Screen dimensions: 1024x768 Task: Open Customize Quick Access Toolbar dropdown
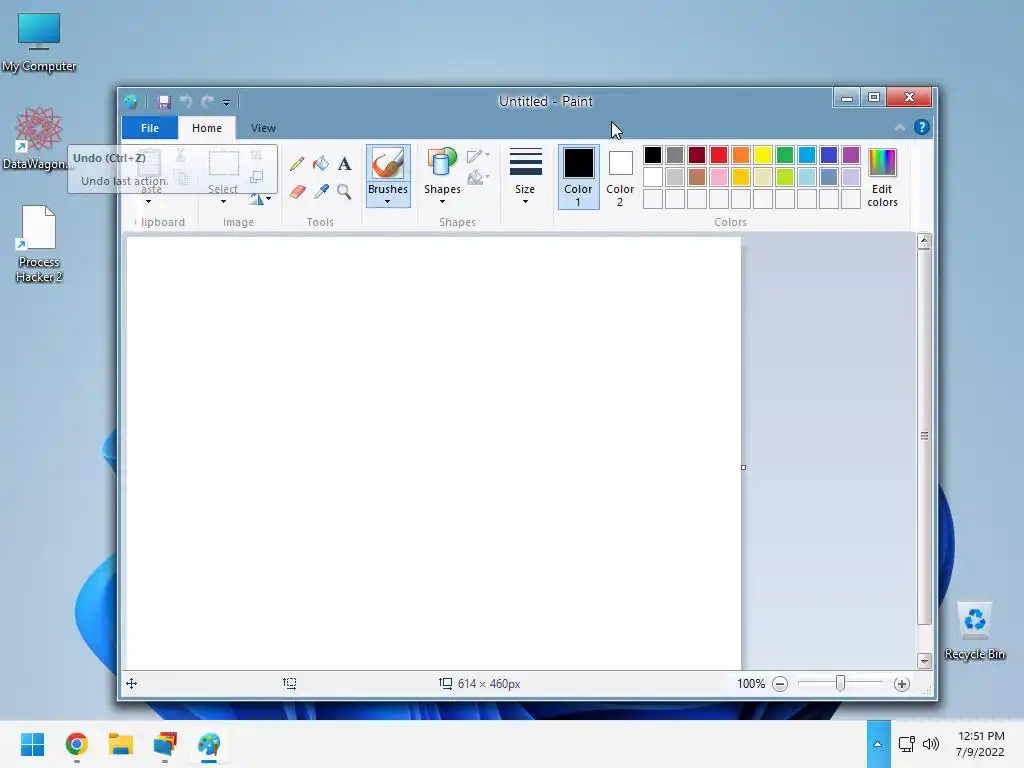coord(226,103)
